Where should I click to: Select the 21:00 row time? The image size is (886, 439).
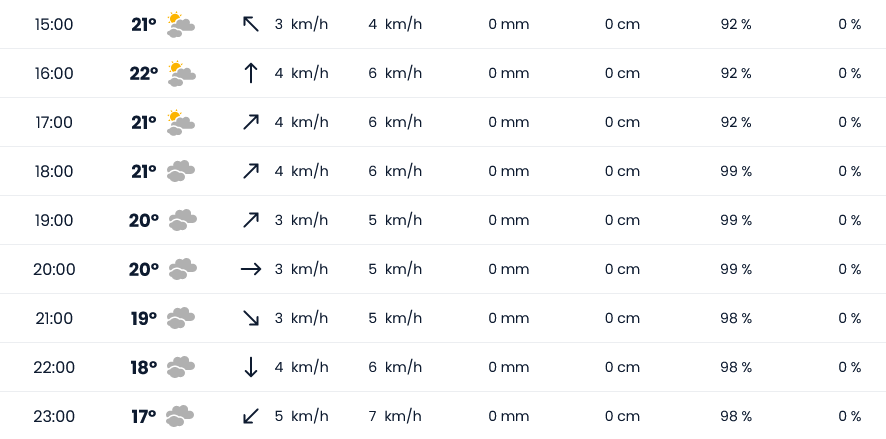pos(54,319)
